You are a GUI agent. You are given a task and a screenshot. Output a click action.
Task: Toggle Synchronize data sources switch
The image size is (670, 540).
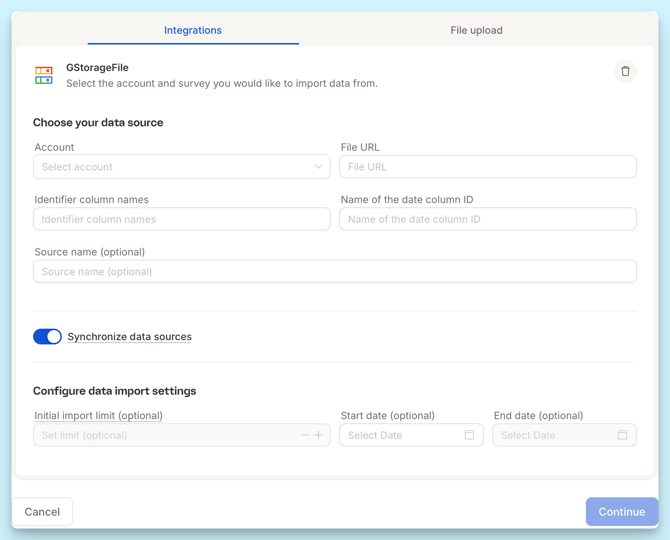[47, 337]
